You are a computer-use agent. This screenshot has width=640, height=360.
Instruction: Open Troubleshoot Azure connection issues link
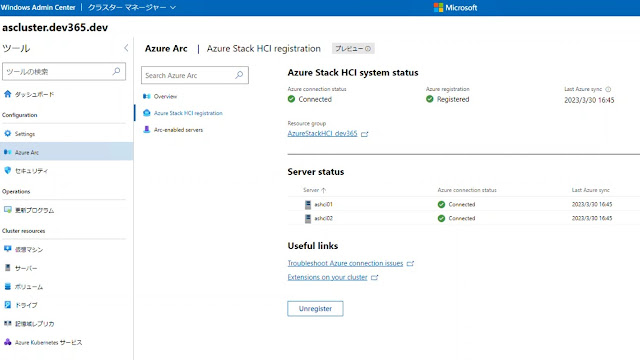(x=345, y=263)
